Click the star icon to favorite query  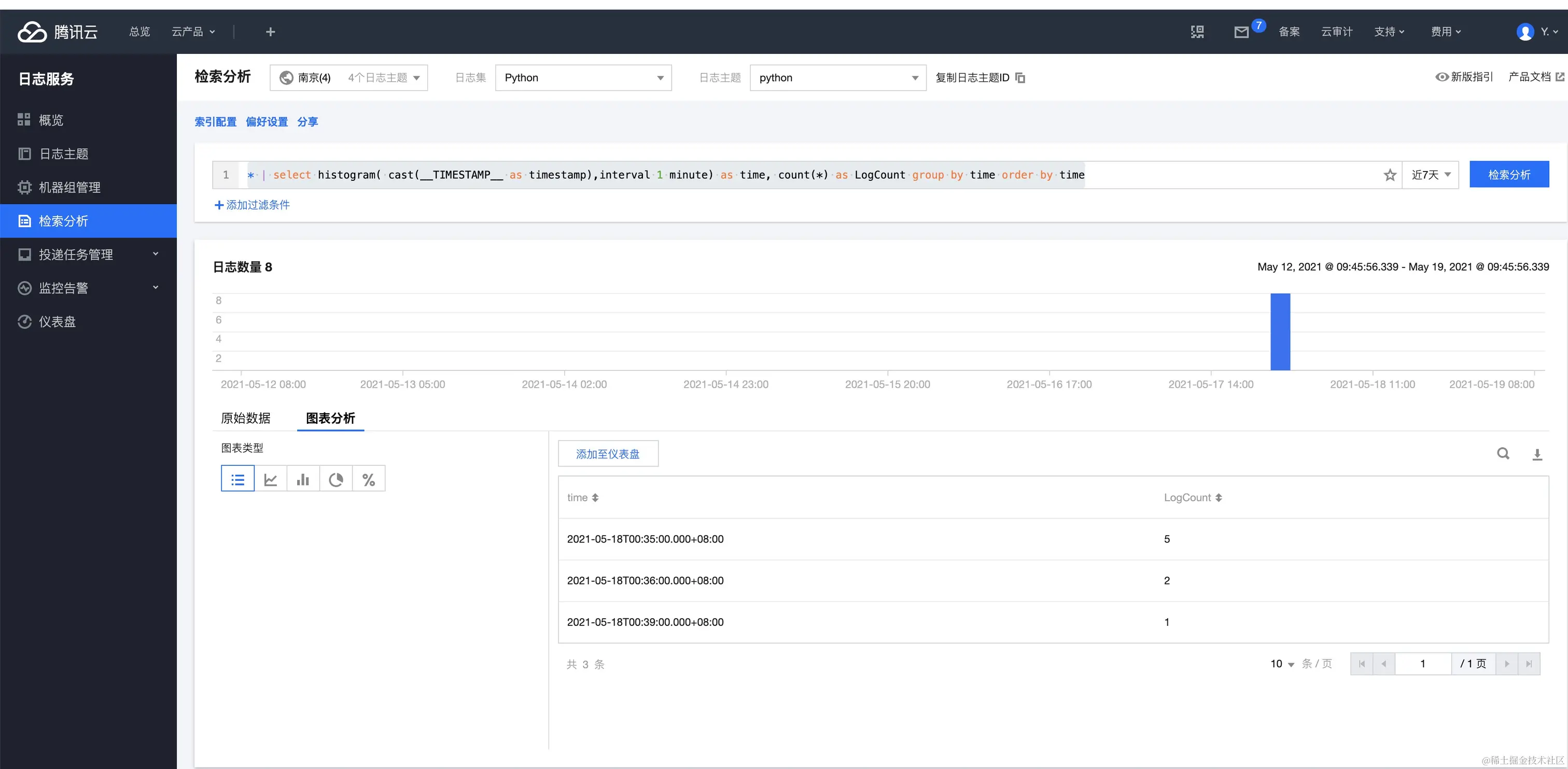1390,175
